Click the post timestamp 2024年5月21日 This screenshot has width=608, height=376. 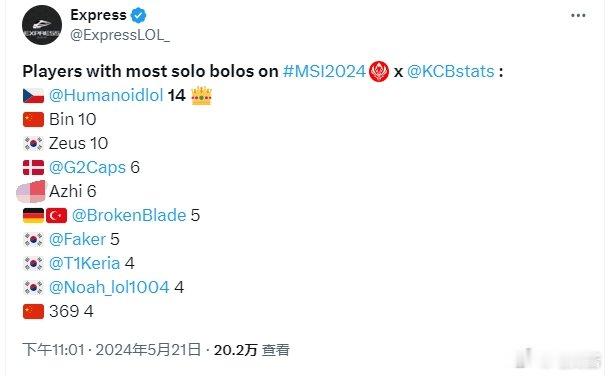point(148,350)
